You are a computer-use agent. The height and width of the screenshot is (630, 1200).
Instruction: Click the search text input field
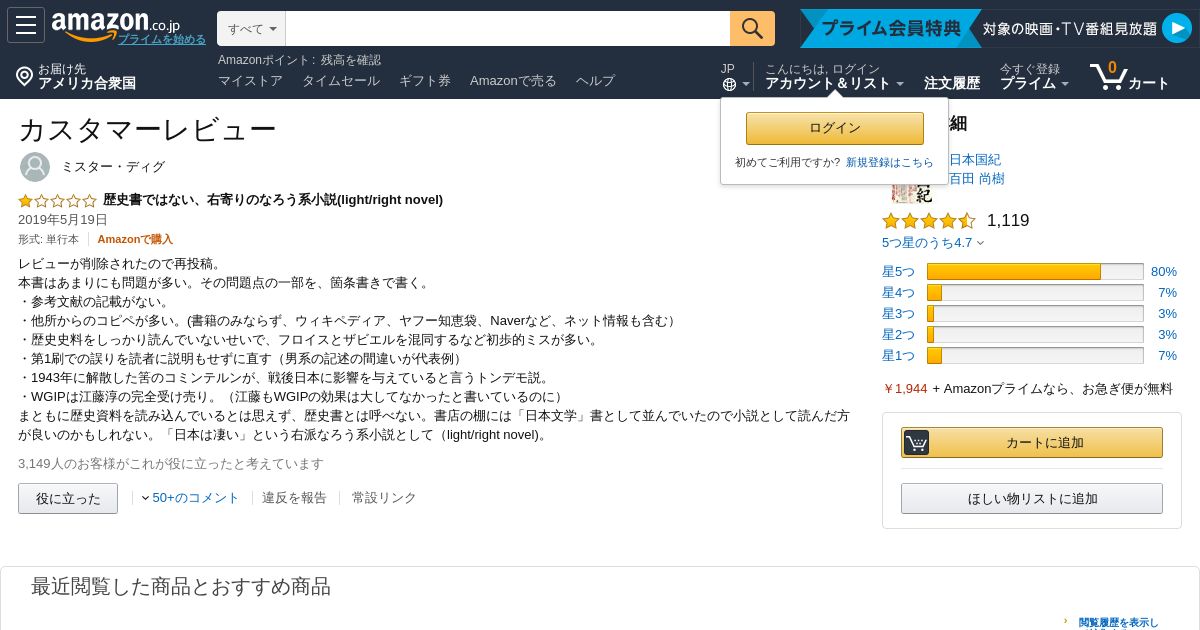coord(508,29)
